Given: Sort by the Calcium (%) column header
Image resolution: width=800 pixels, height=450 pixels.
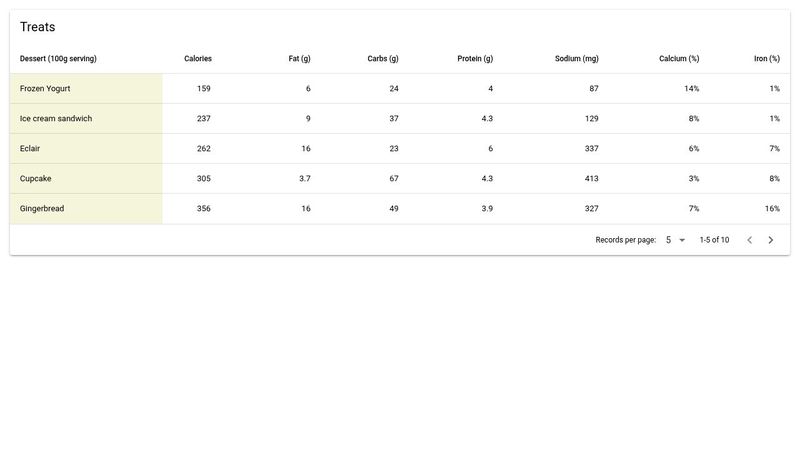Looking at the screenshot, I should (679, 59).
